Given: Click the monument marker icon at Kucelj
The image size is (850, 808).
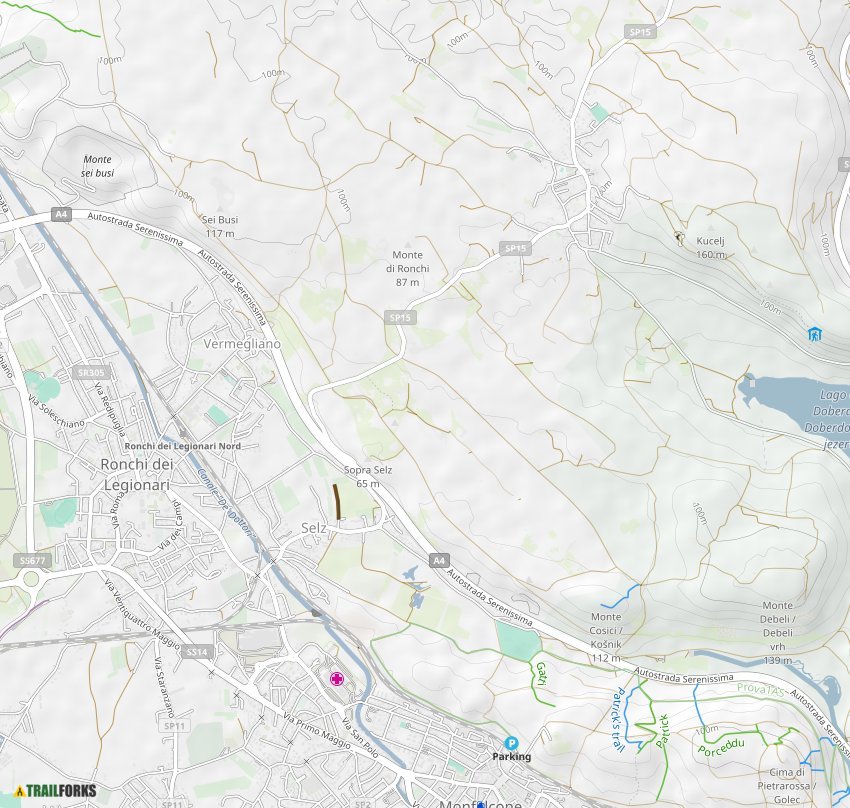Looking at the screenshot, I should click(x=681, y=237).
